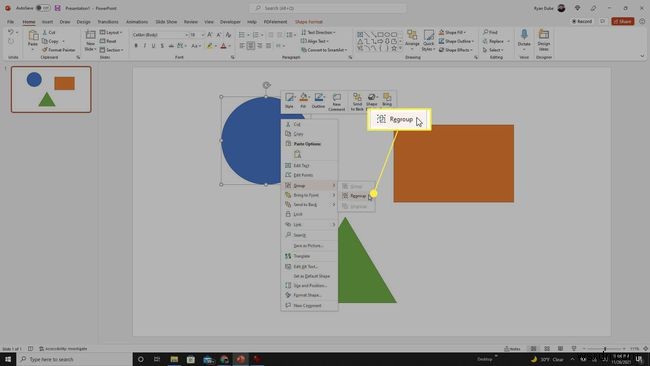
Task: Open Accessibility Investigate in status bar
Action: (x=63, y=349)
